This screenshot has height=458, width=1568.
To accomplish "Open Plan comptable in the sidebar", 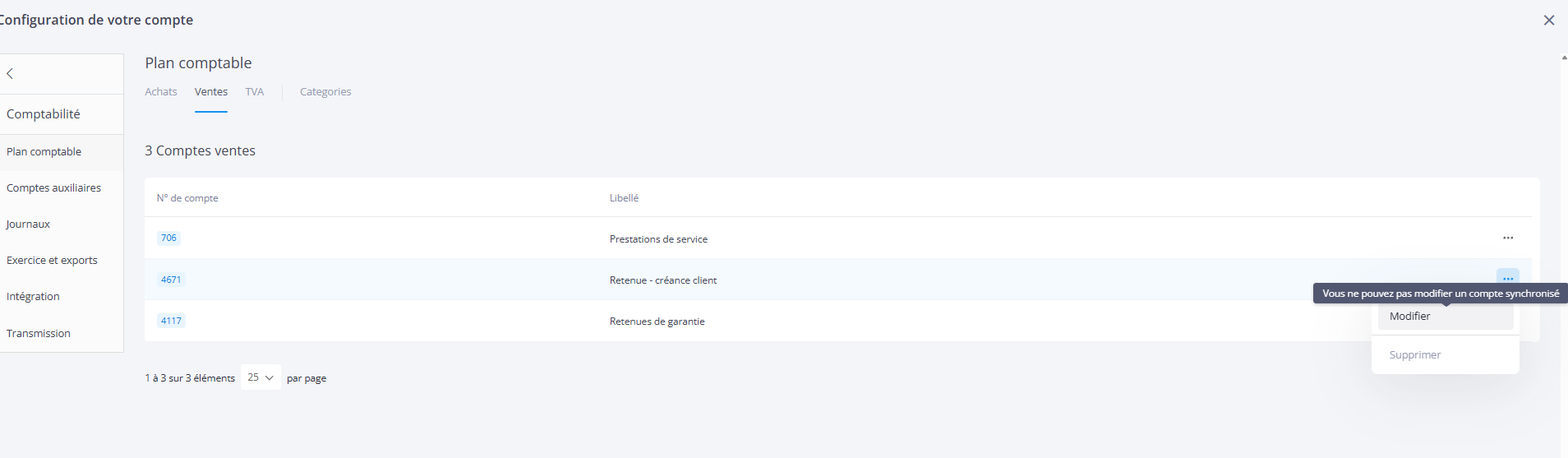I will pos(44,152).
